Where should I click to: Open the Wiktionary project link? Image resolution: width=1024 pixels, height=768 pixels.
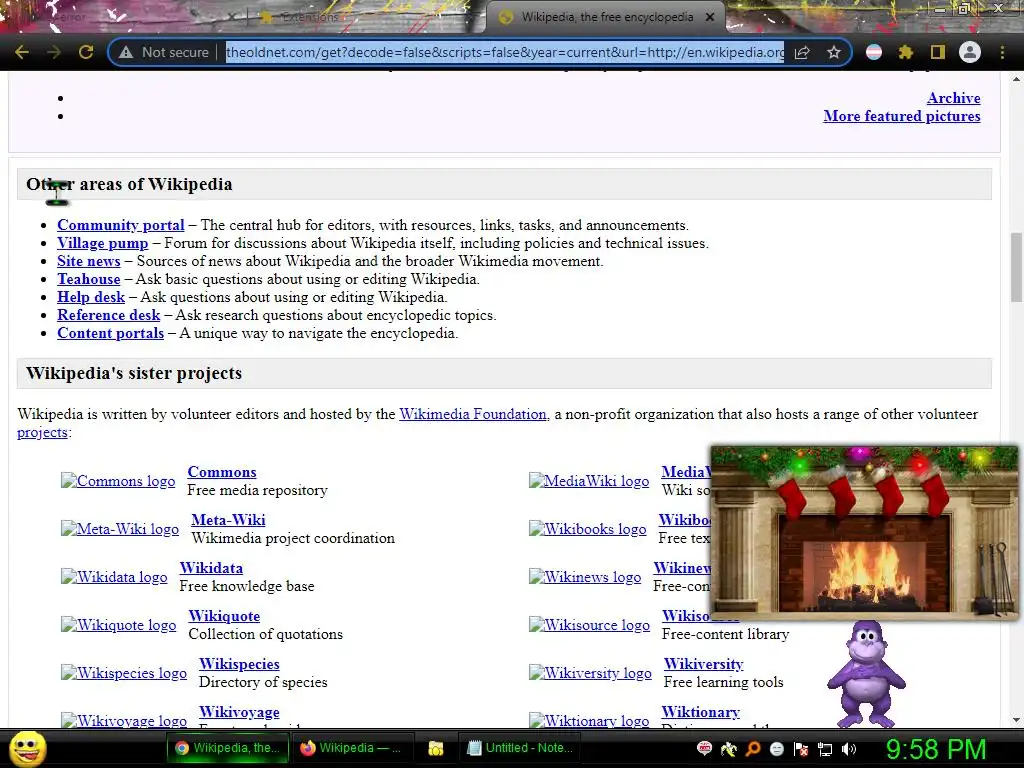click(x=700, y=712)
